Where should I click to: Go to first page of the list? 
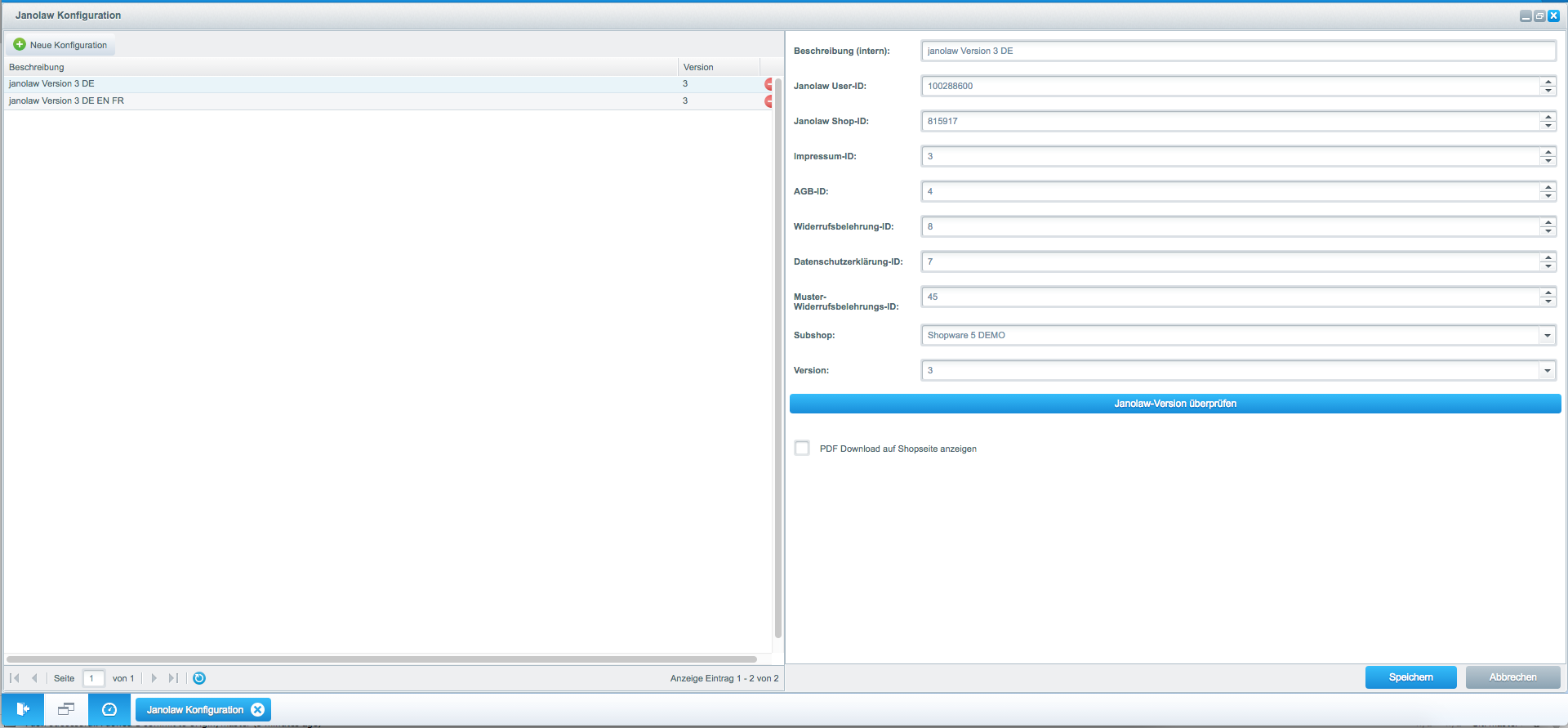pos(15,678)
